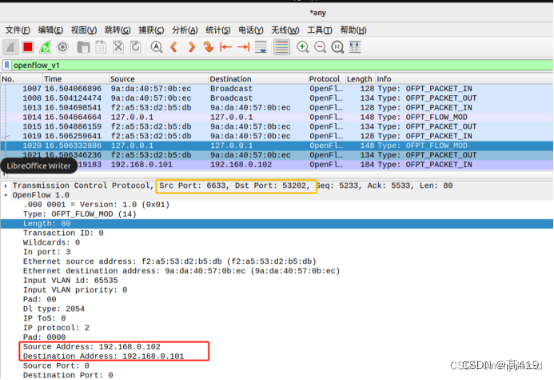Stop the running capture with red square
554x380 pixels.
28,47
